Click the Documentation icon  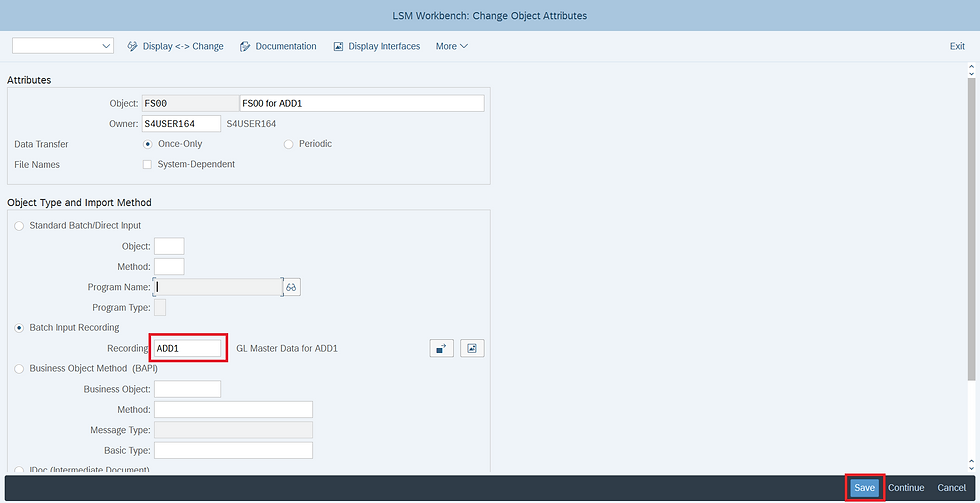[x=245, y=46]
